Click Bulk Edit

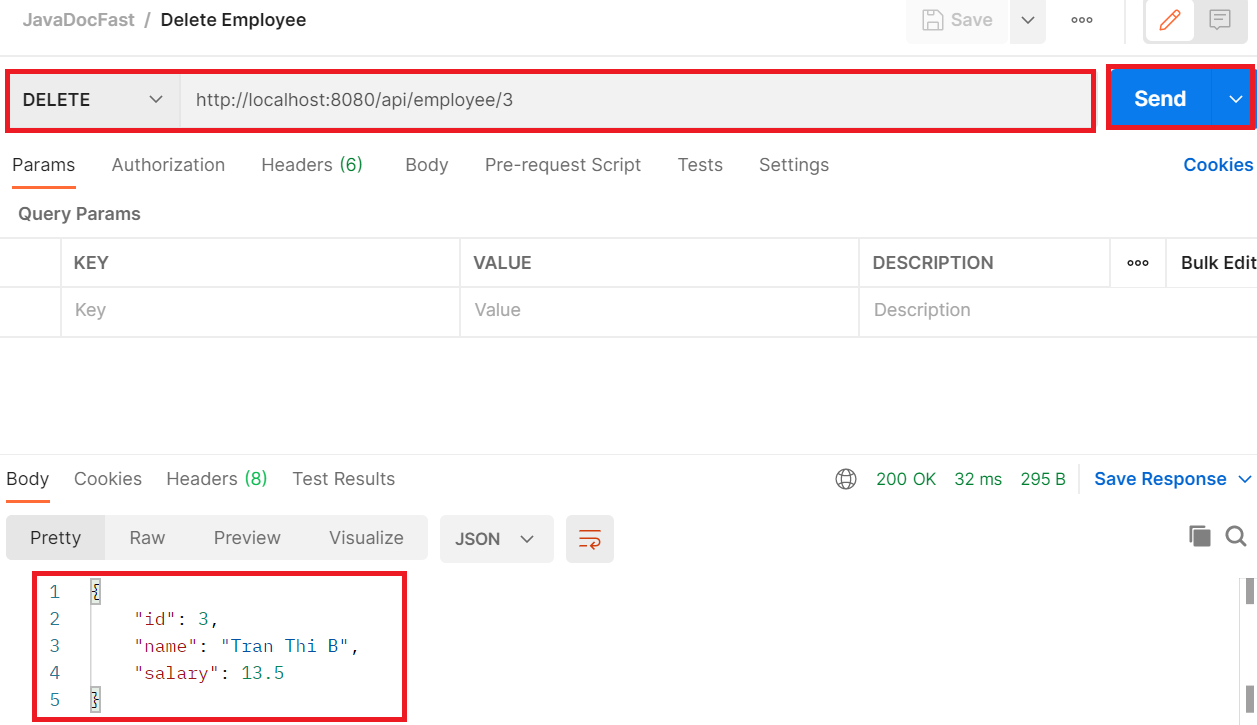click(x=1218, y=263)
